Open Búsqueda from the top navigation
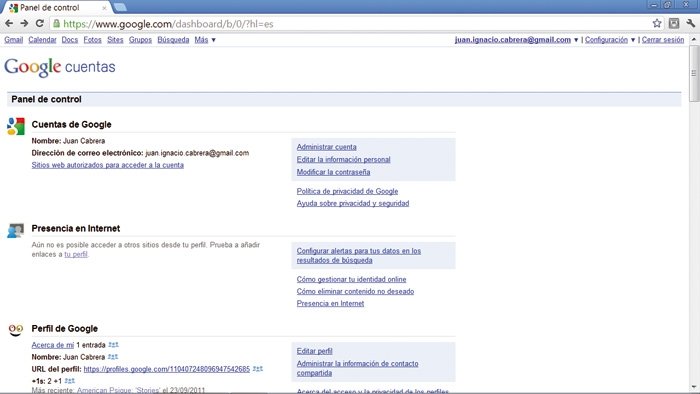This screenshot has height=394, width=700. 173,40
